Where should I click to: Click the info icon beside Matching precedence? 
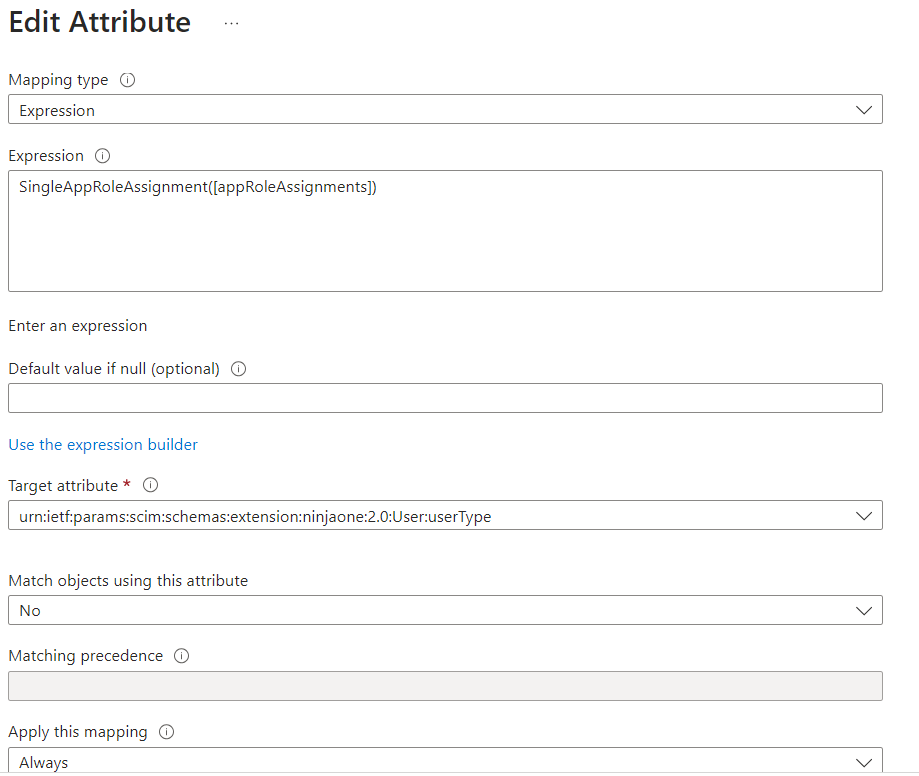(x=181, y=656)
